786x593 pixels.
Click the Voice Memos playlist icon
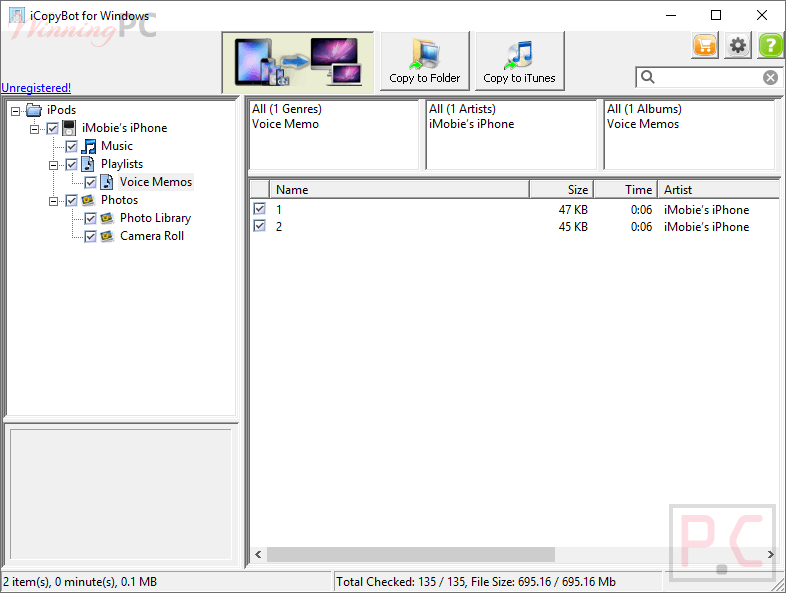click(107, 182)
